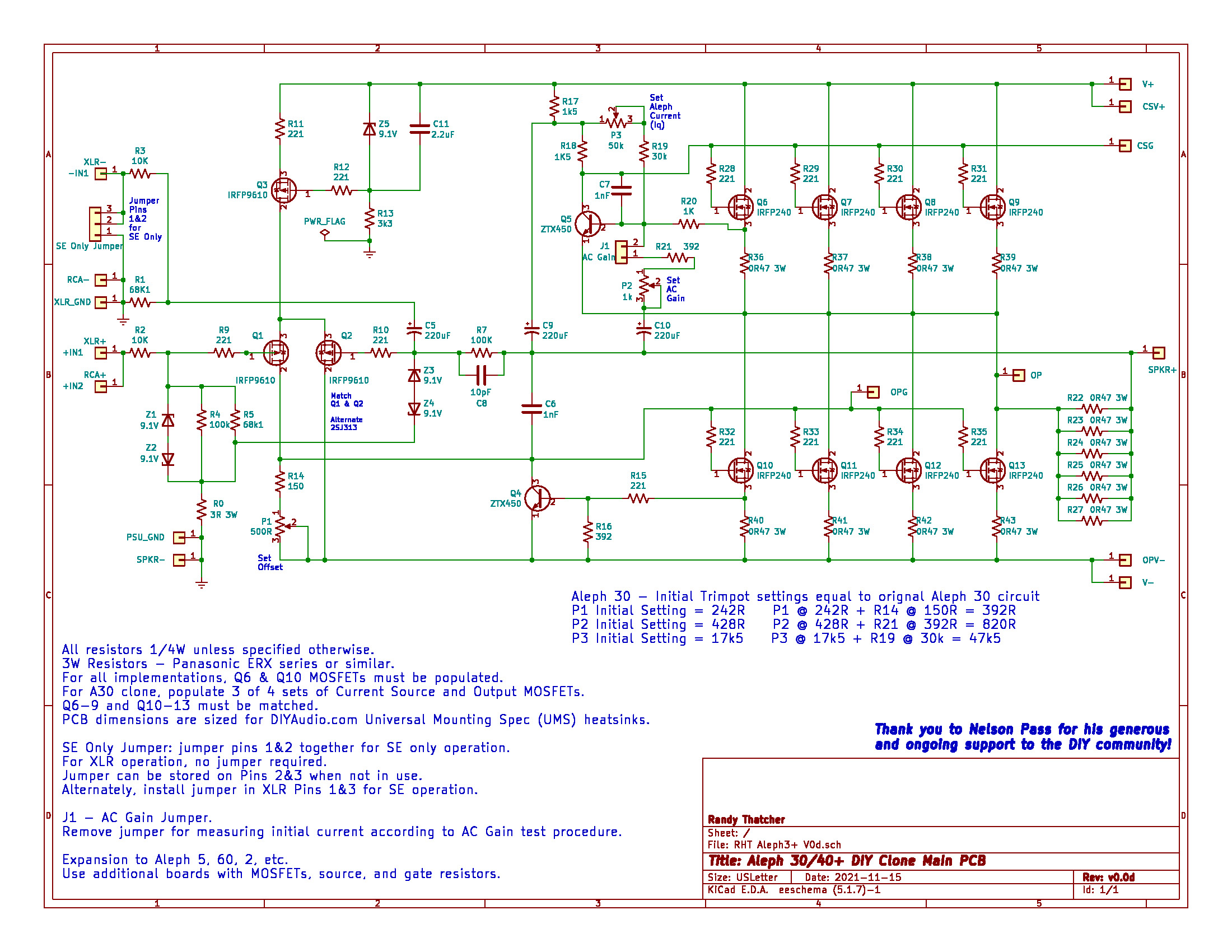Select the XLR_GND connector pin

[x=101, y=302]
